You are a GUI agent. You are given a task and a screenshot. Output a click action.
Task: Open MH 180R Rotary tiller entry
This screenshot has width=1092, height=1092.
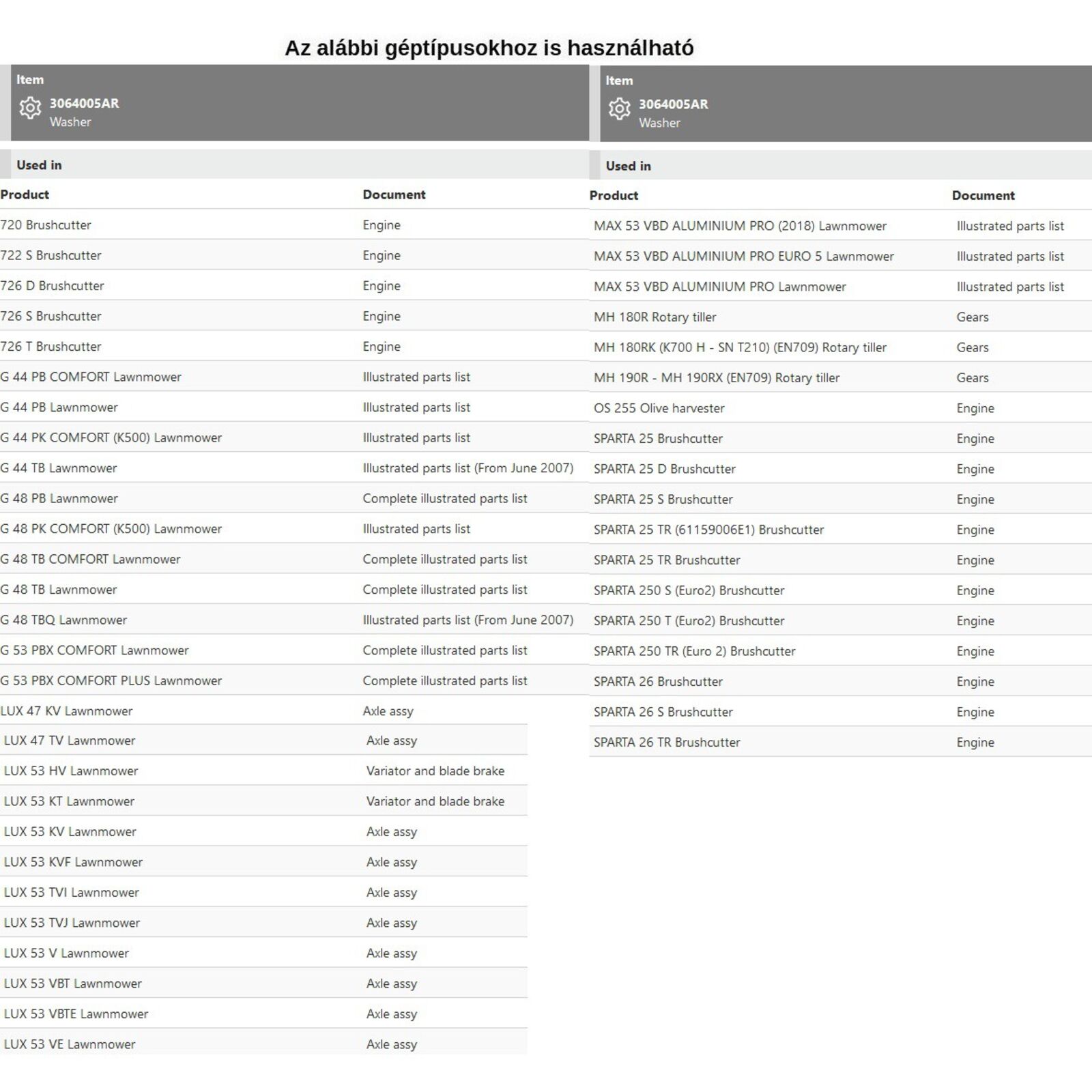pyautogui.click(x=655, y=317)
